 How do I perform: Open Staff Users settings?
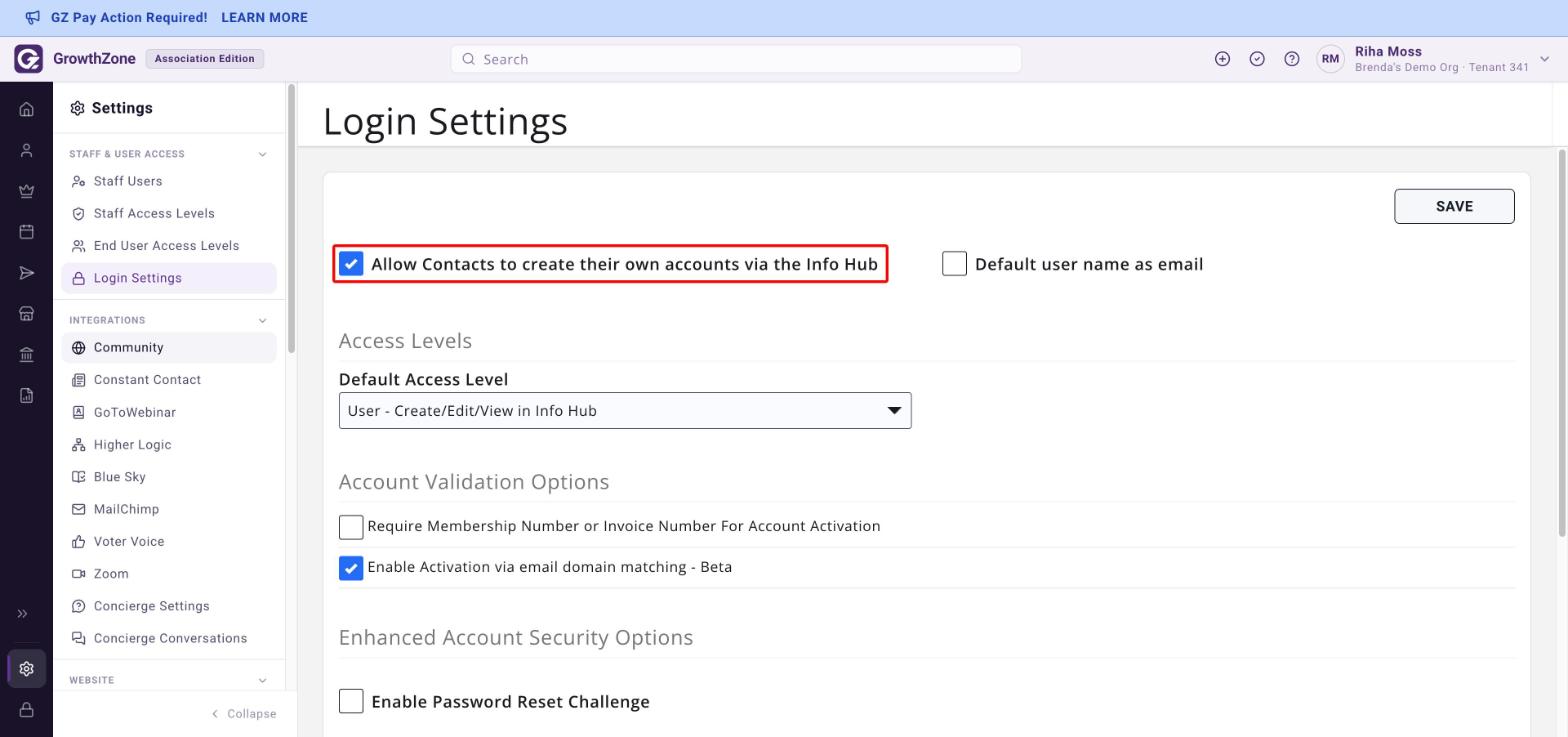169,181
